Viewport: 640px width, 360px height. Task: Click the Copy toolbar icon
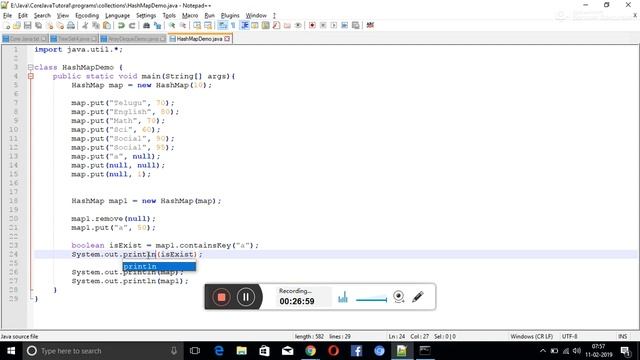click(x=96, y=25)
